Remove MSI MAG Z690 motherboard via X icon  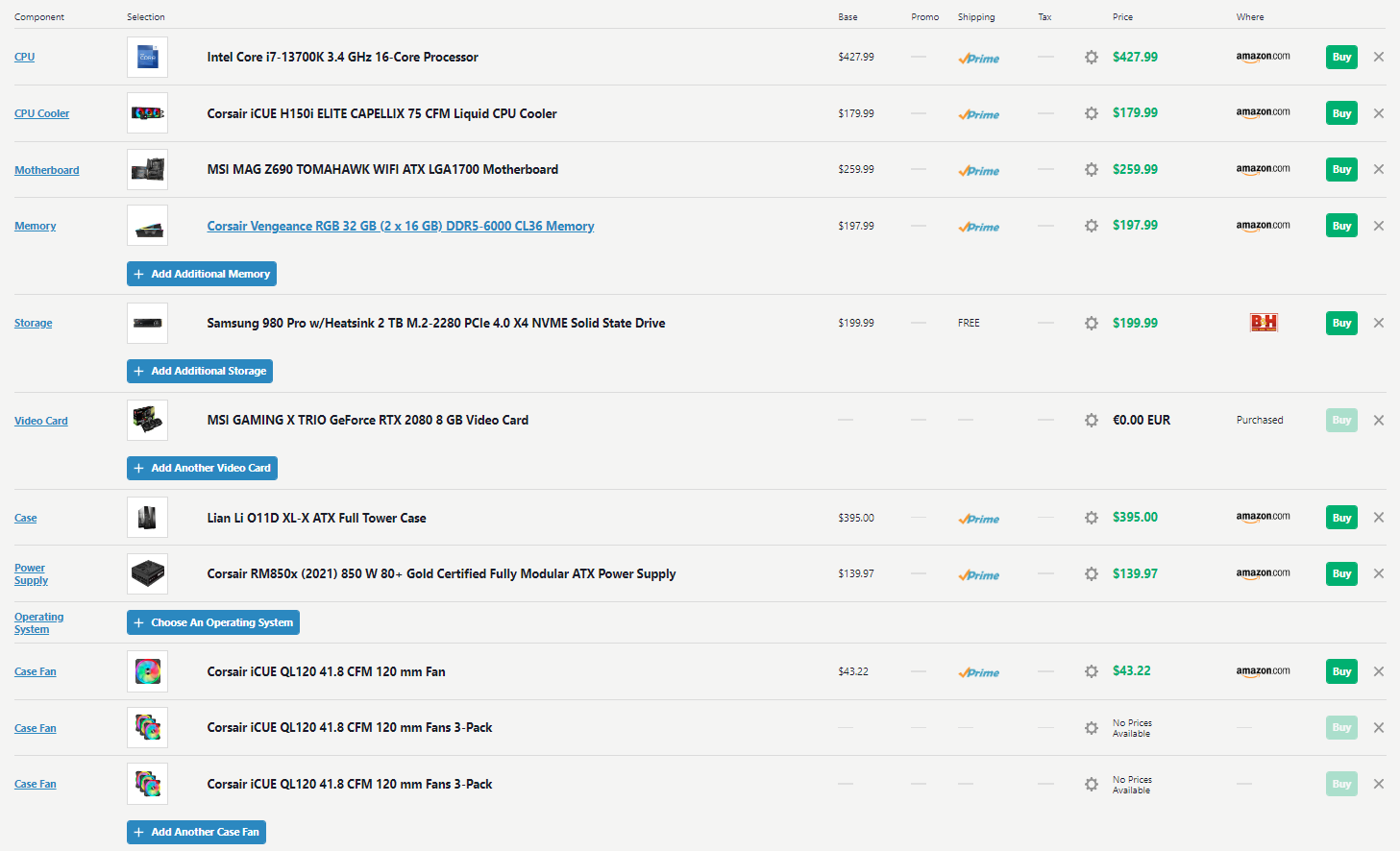pos(1379,169)
